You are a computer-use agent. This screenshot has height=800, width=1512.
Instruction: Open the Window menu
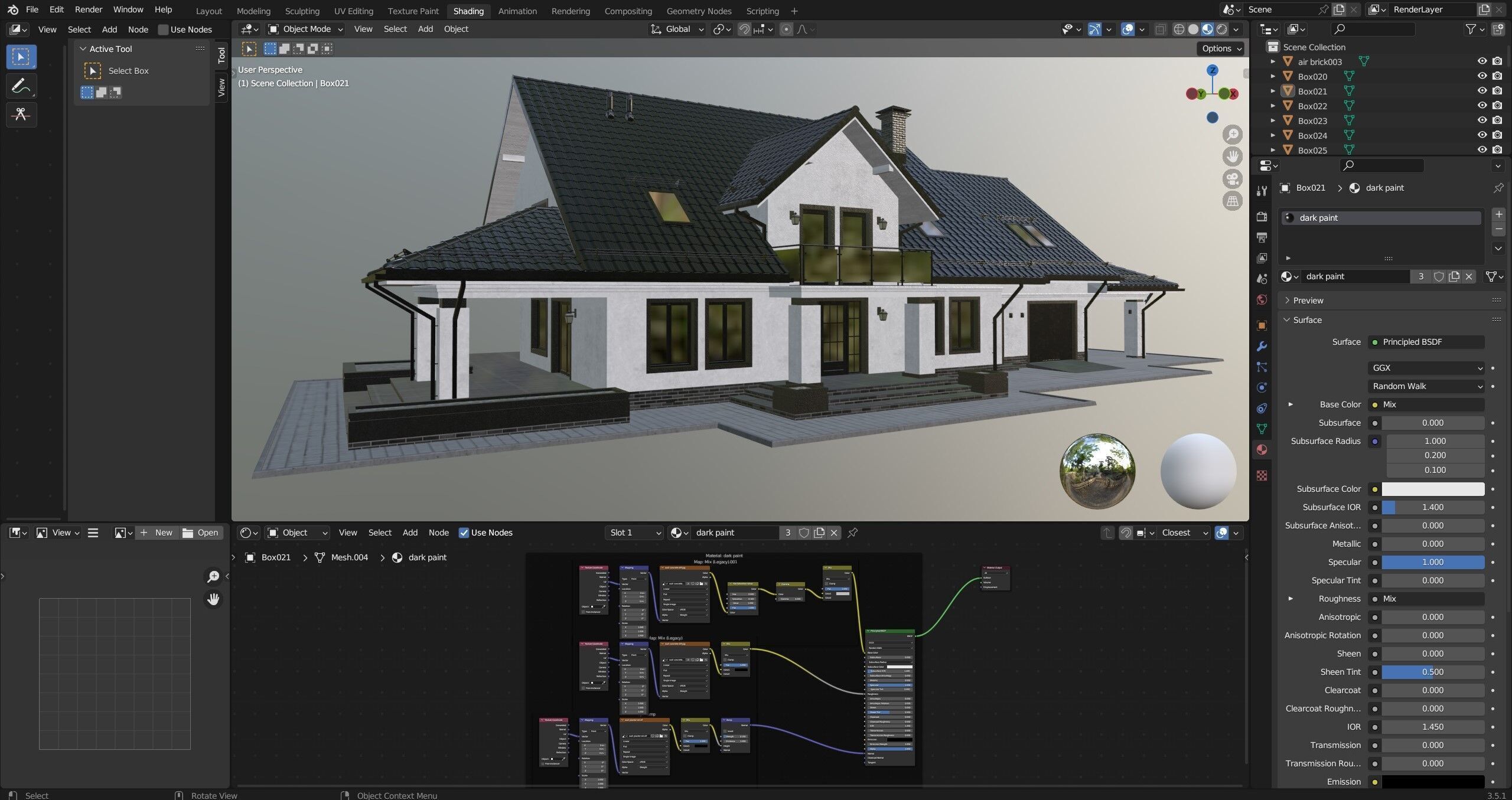pyautogui.click(x=128, y=9)
